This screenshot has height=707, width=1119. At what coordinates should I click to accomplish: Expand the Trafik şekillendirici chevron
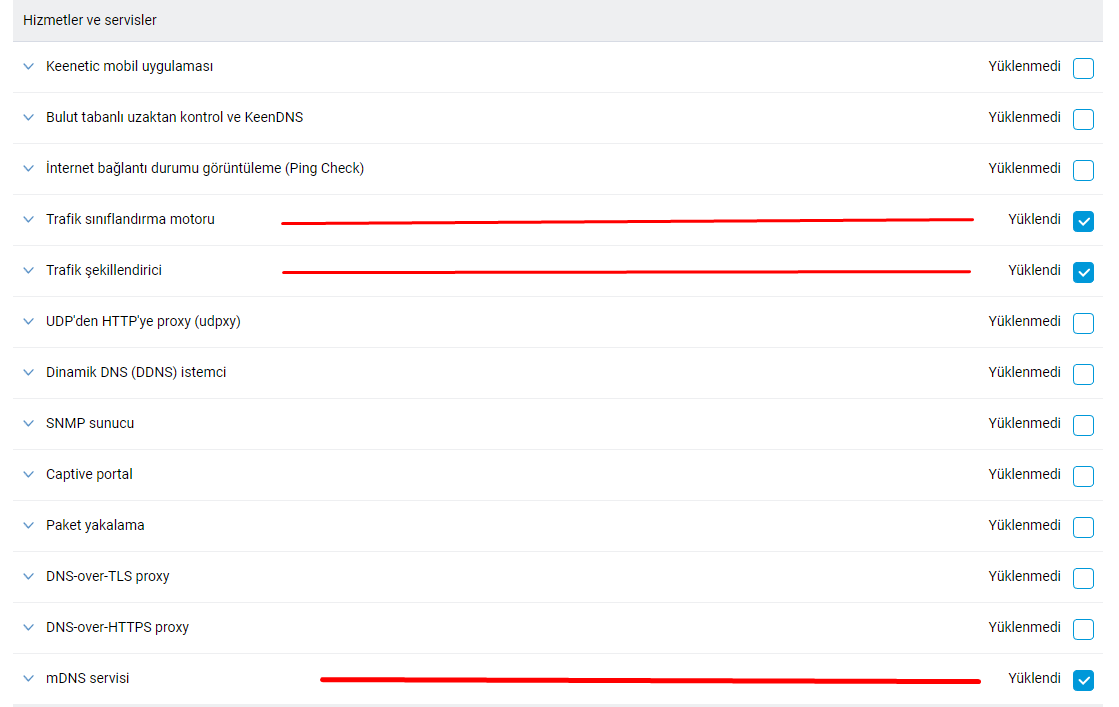coord(29,270)
